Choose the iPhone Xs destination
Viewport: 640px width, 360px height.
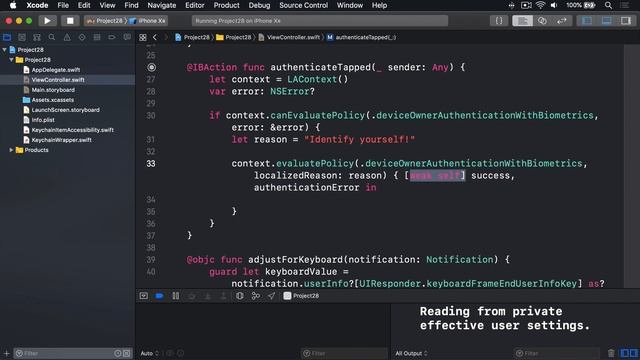147,20
